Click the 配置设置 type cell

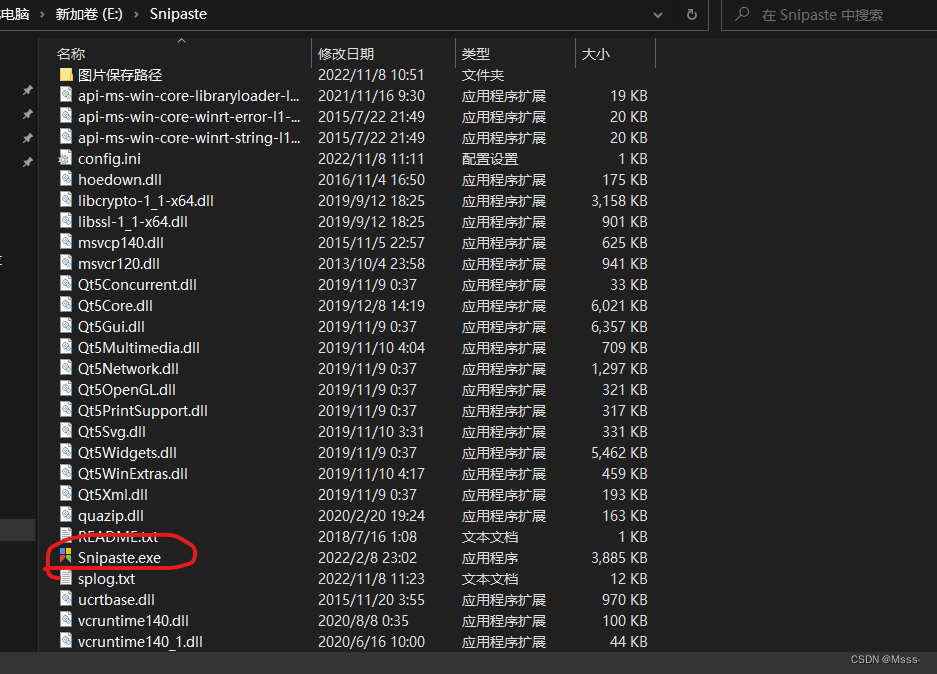click(x=490, y=159)
